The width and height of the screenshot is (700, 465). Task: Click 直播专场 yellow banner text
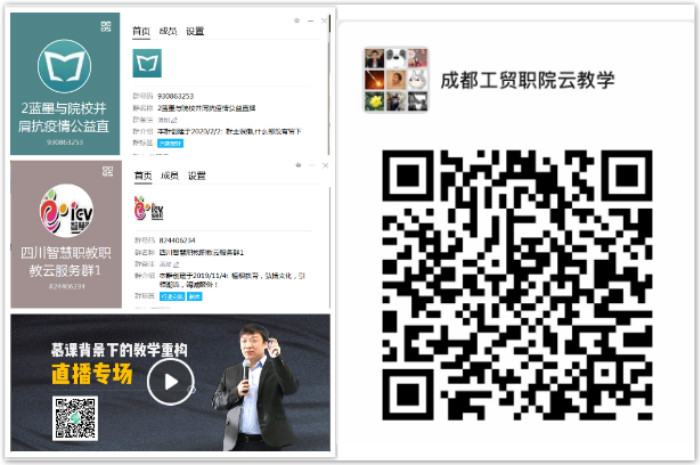(92, 374)
